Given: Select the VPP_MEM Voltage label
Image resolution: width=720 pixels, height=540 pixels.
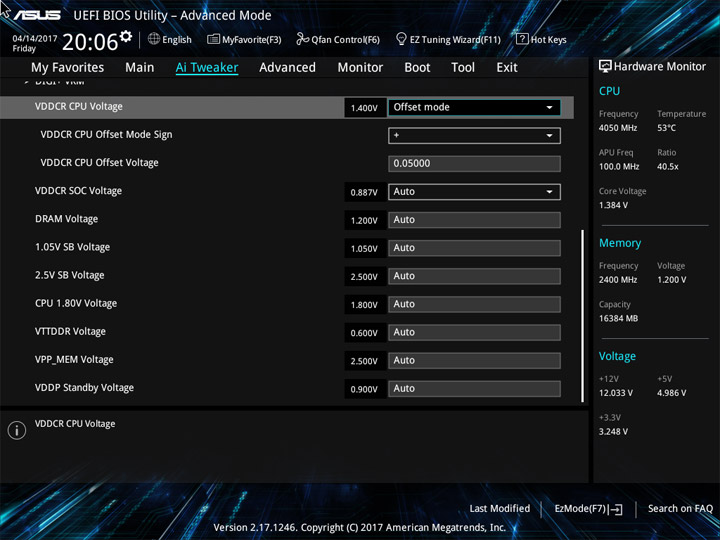Looking at the screenshot, I should coord(74,360).
